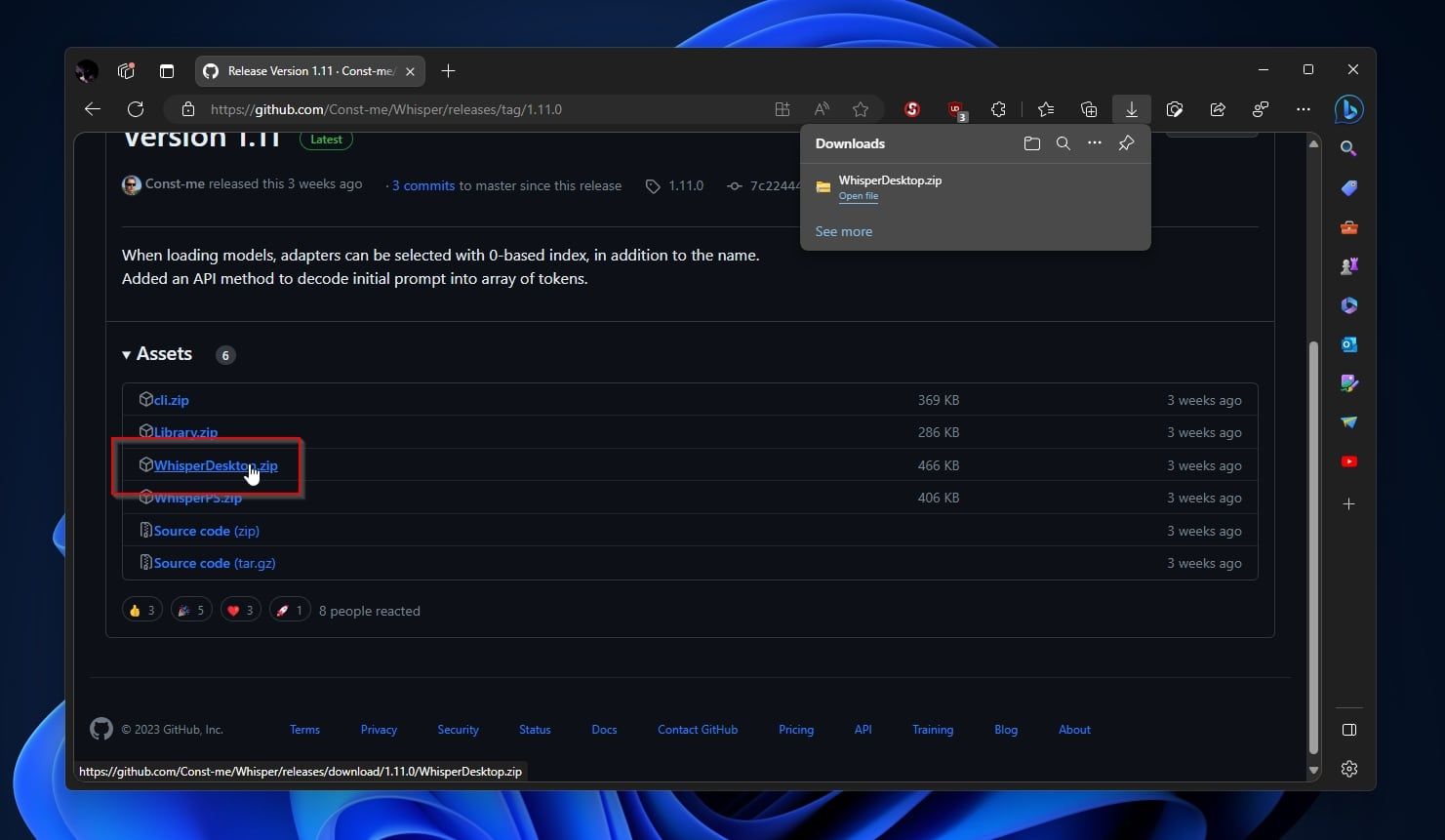Open sidebar Tools briefcase icon
This screenshot has width=1445, height=840.
click(1348, 227)
